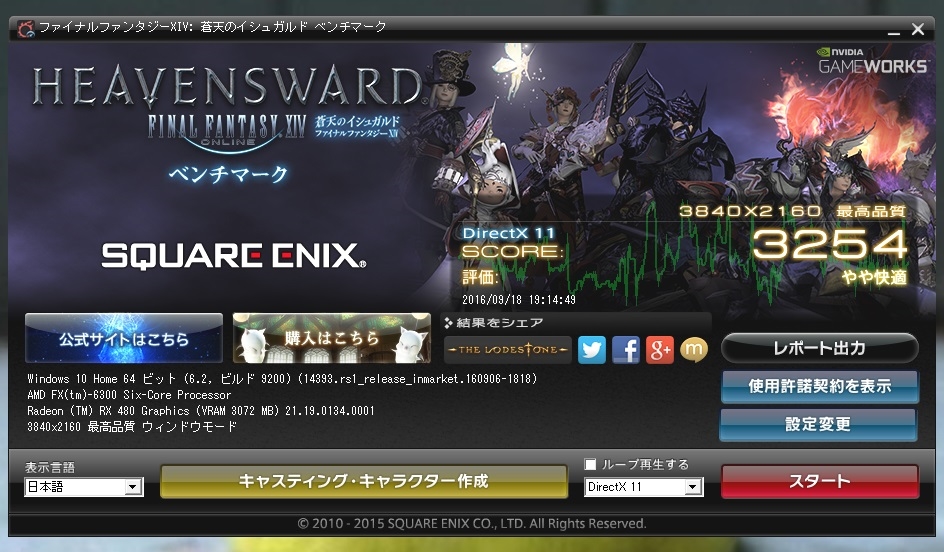Open the 表示言語 language dropdown

point(84,486)
